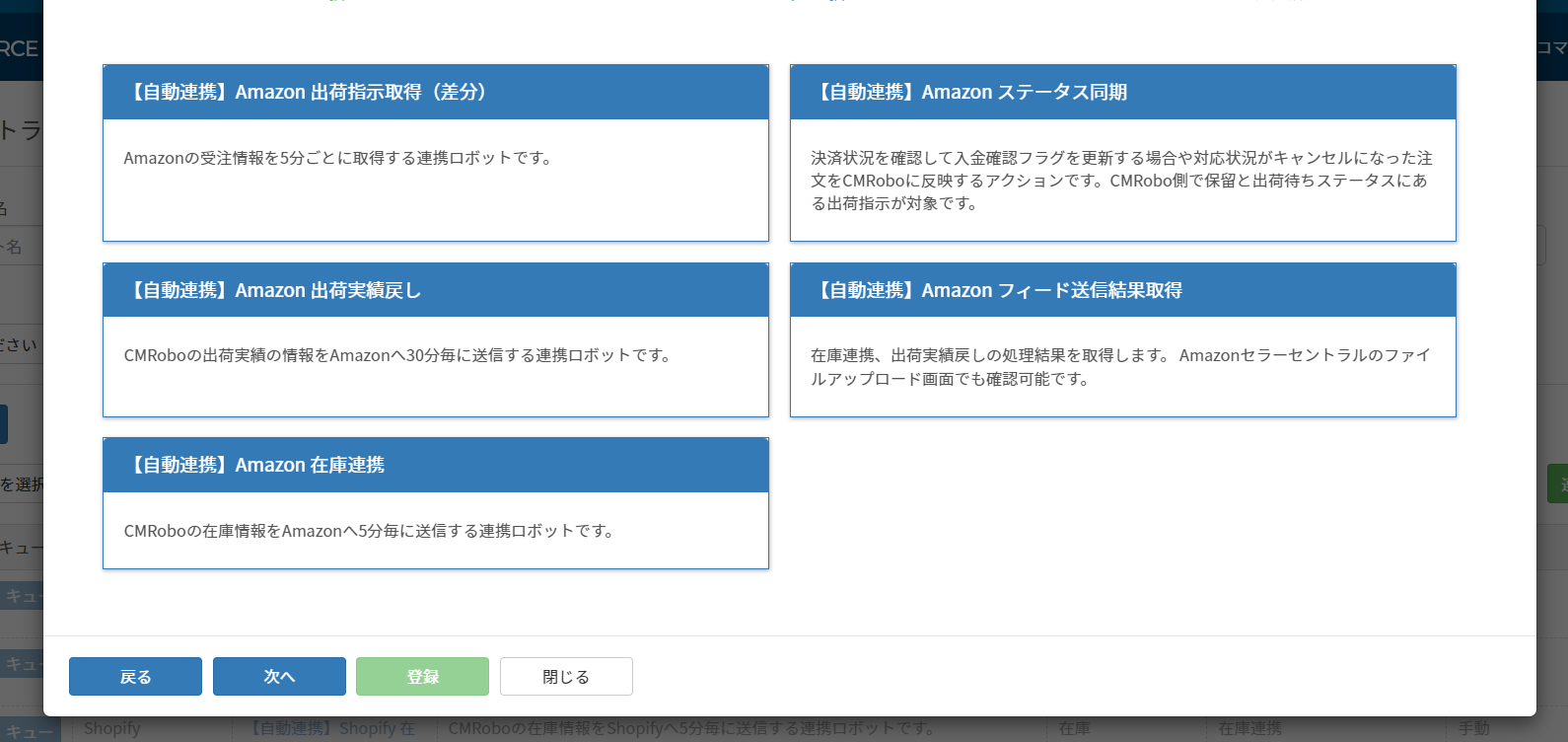Select the Amazon 出荷実績戻し card header

pos(435,290)
